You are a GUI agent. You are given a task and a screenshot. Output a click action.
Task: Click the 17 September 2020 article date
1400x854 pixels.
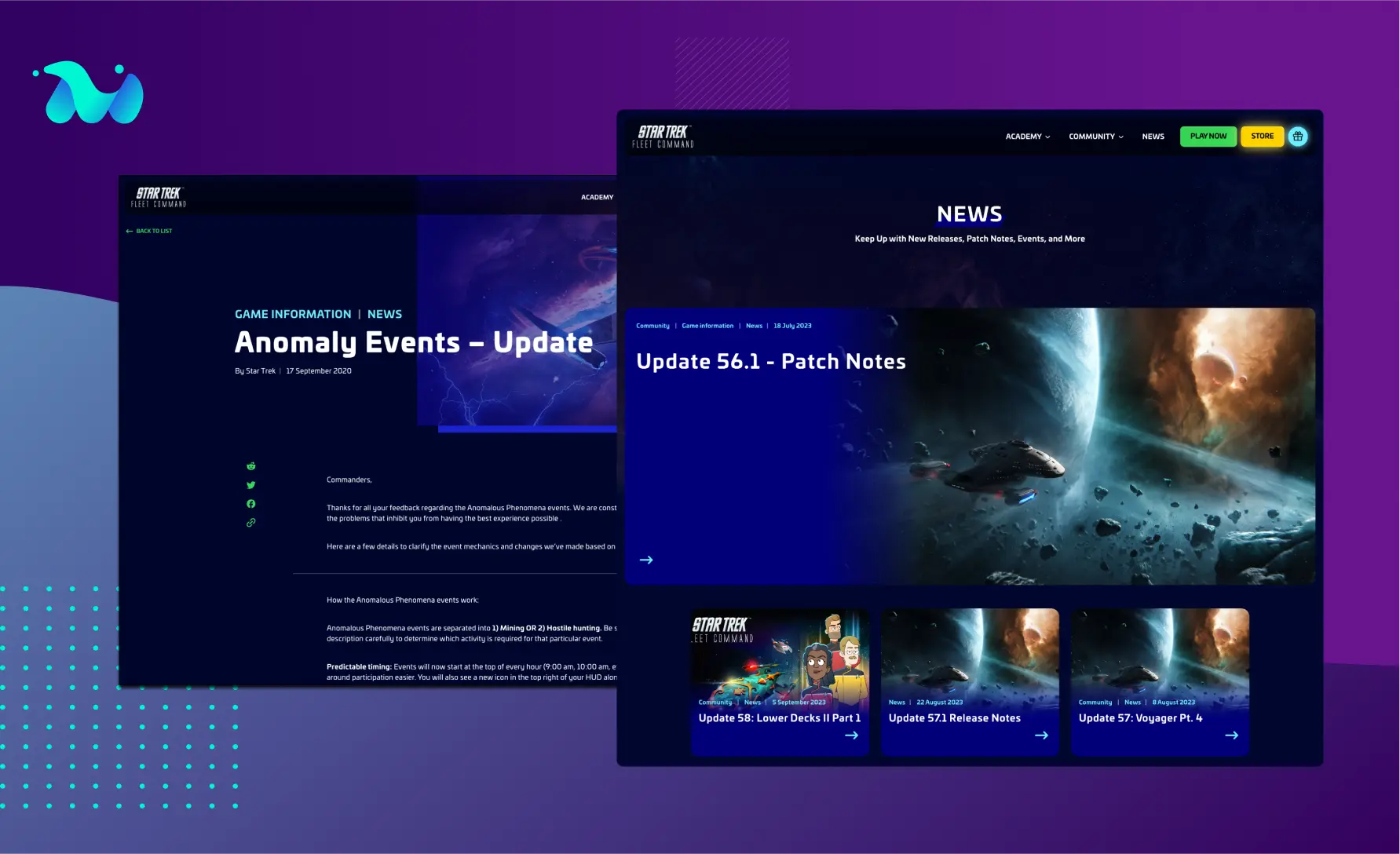pyautogui.click(x=319, y=371)
